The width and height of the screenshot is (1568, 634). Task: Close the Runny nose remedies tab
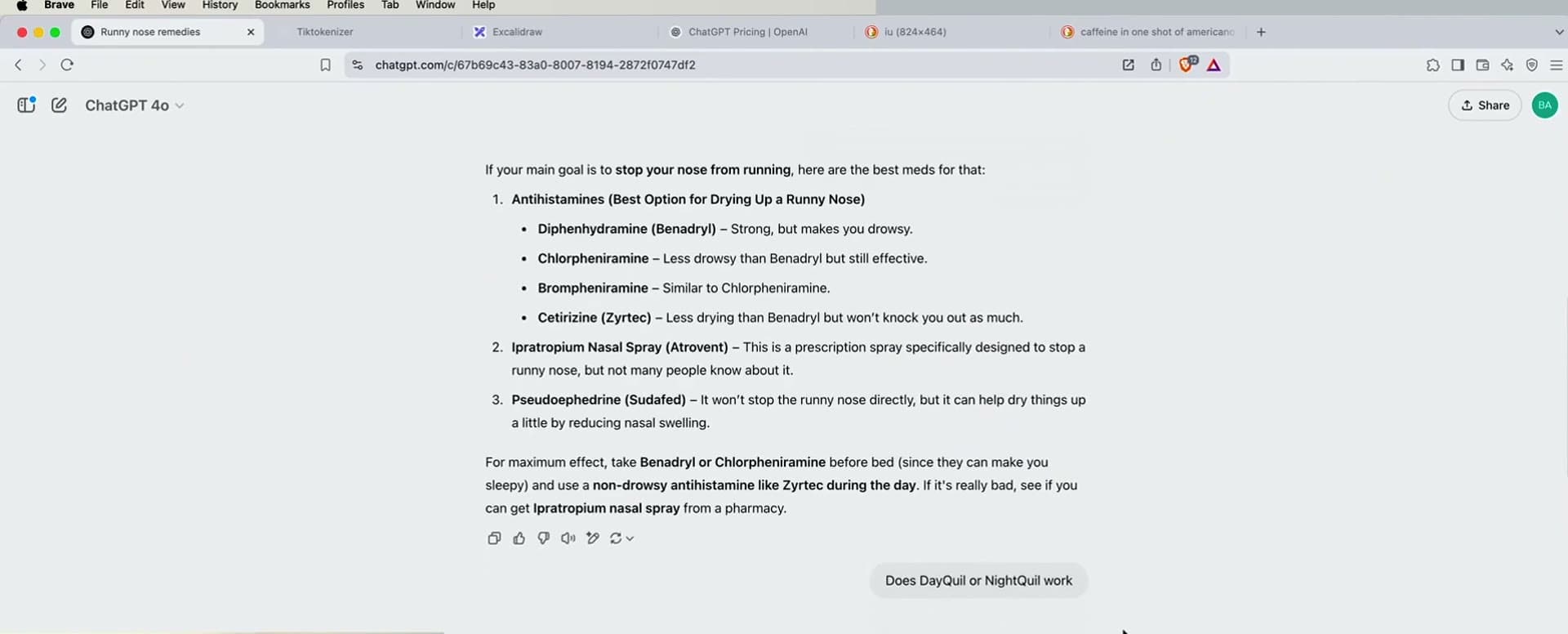tap(251, 32)
